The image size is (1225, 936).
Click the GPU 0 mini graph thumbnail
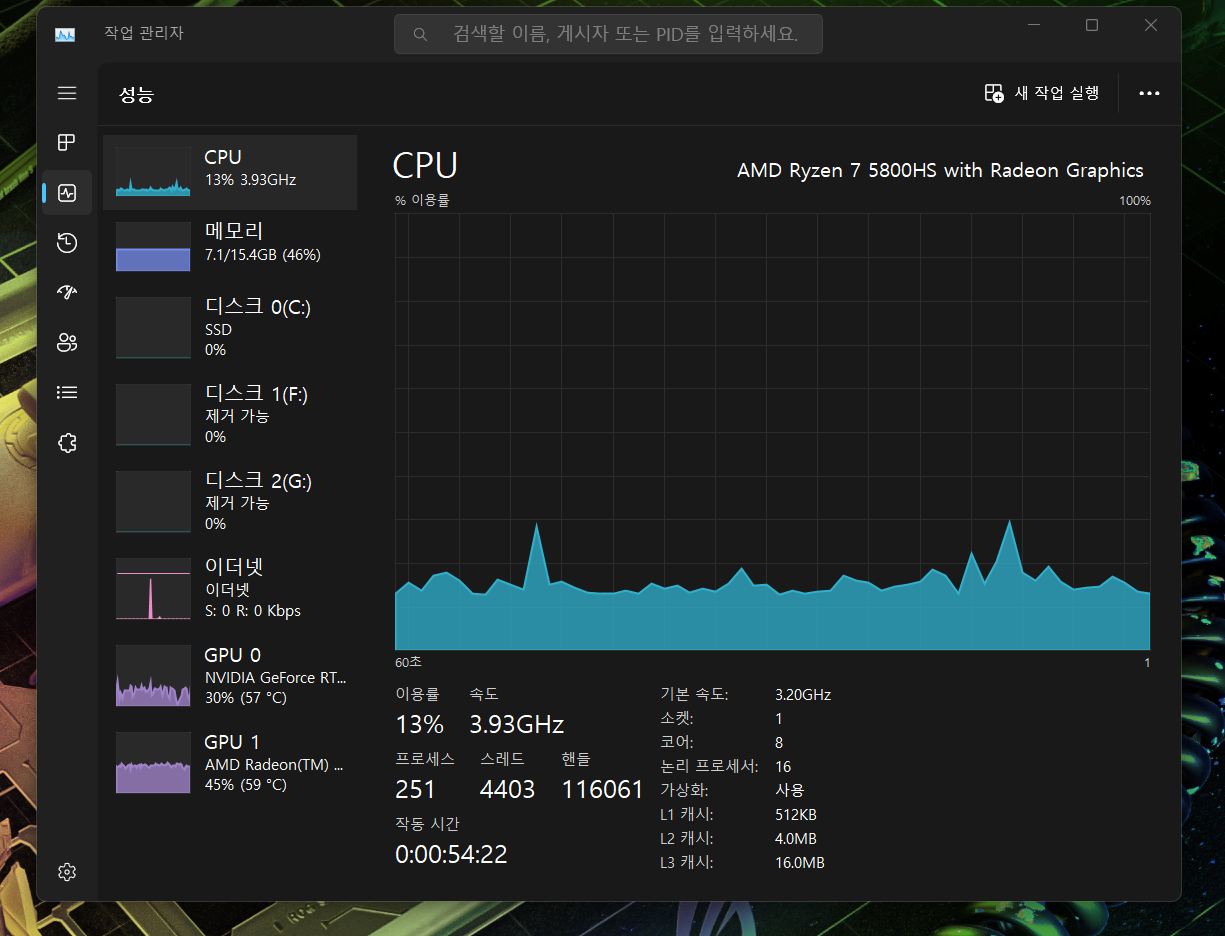pyautogui.click(x=153, y=676)
